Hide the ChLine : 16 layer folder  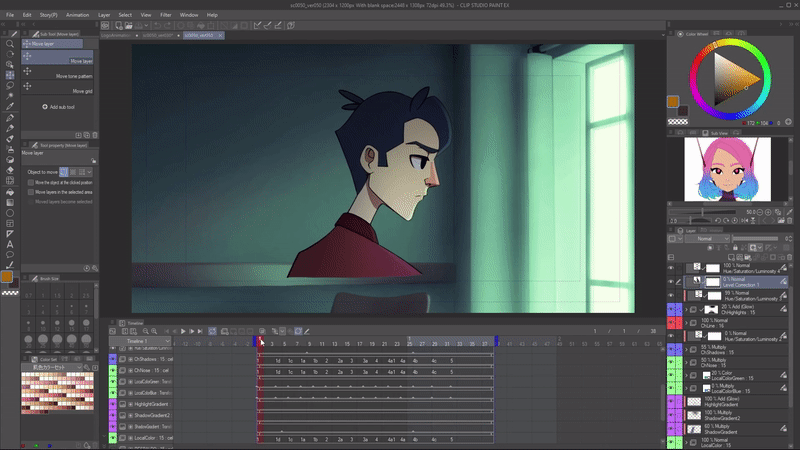pyautogui.click(x=671, y=322)
